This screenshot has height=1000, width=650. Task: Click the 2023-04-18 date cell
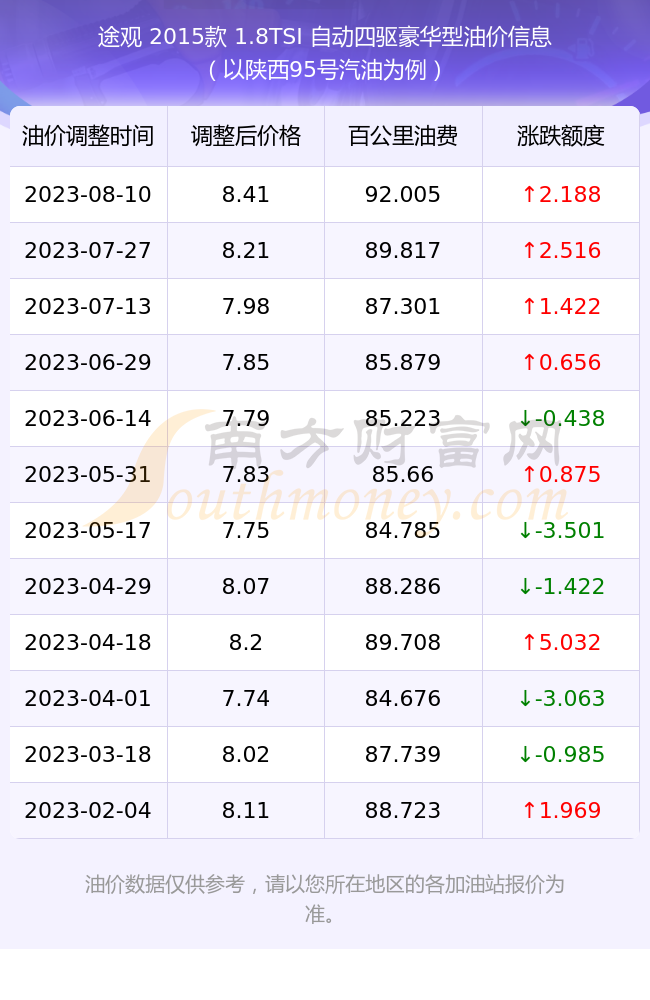coord(88,642)
